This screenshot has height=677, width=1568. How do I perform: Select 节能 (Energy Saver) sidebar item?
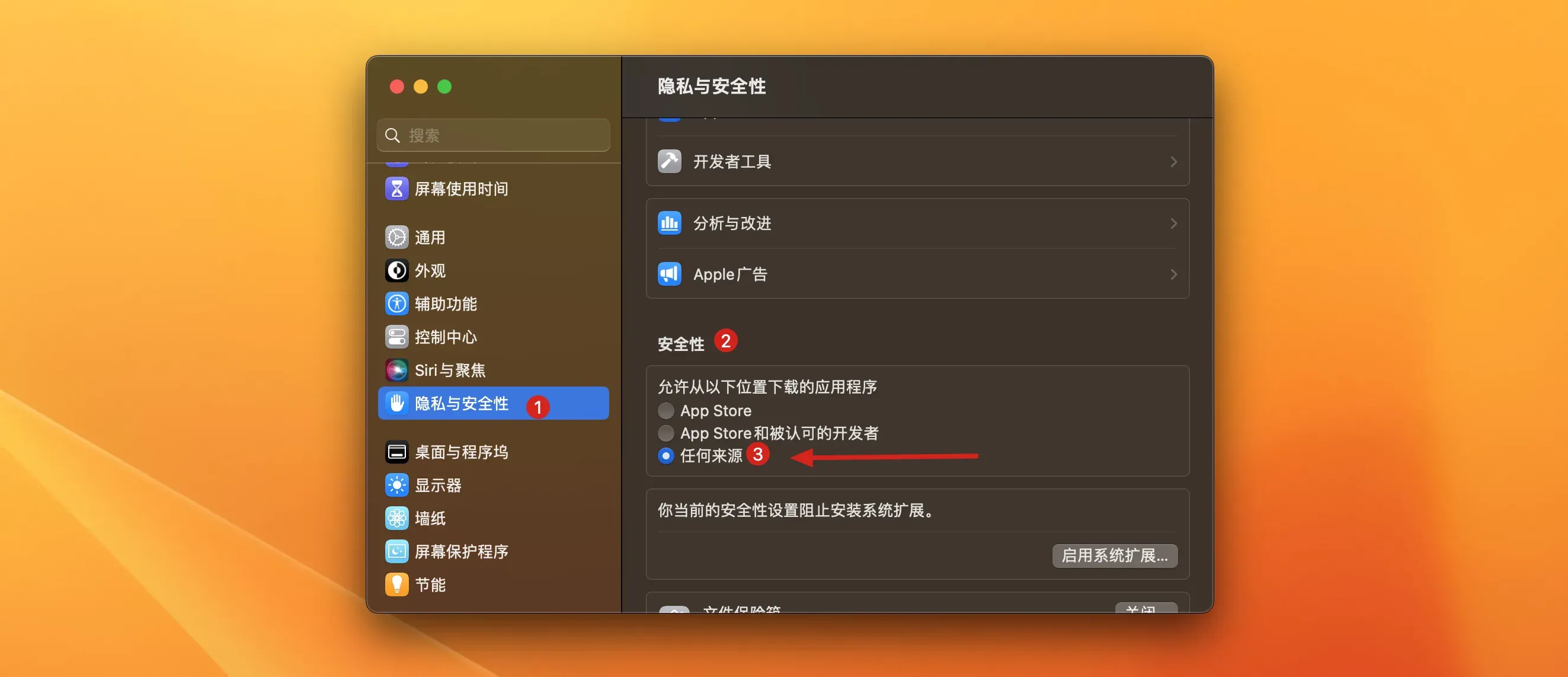click(x=430, y=585)
